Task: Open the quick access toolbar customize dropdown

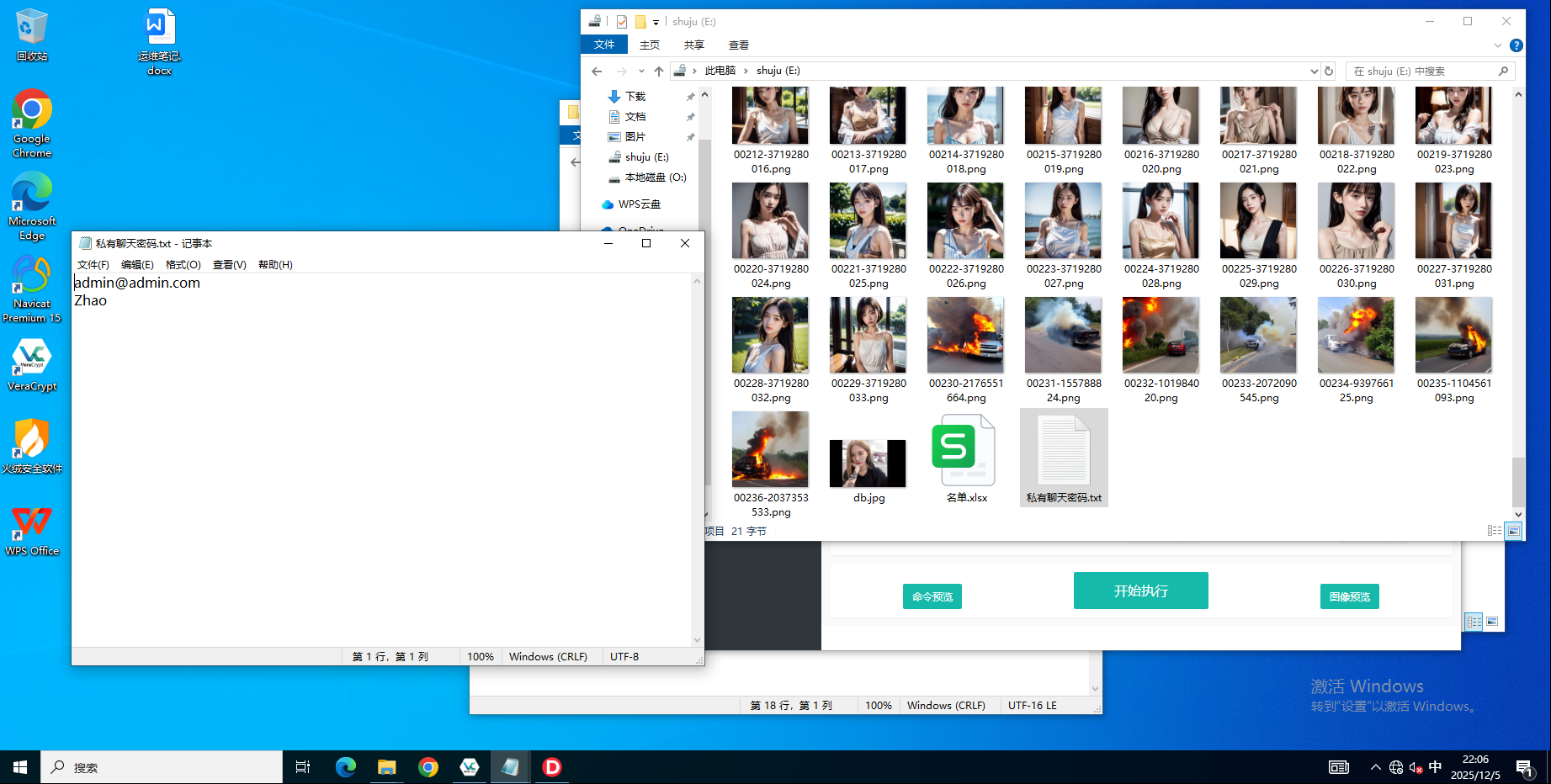Action: [656, 23]
